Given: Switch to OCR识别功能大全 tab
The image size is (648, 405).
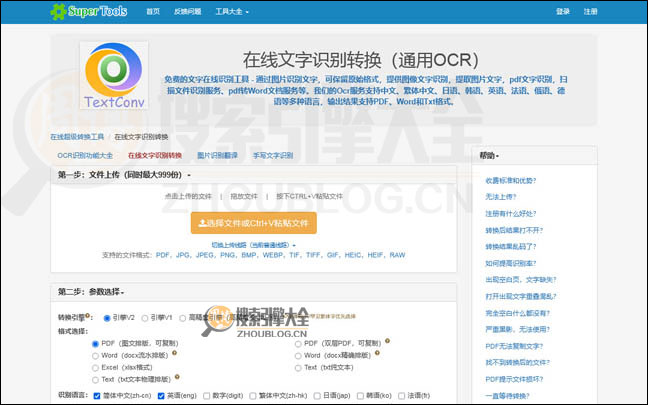Looking at the screenshot, I should coord(85,155).
